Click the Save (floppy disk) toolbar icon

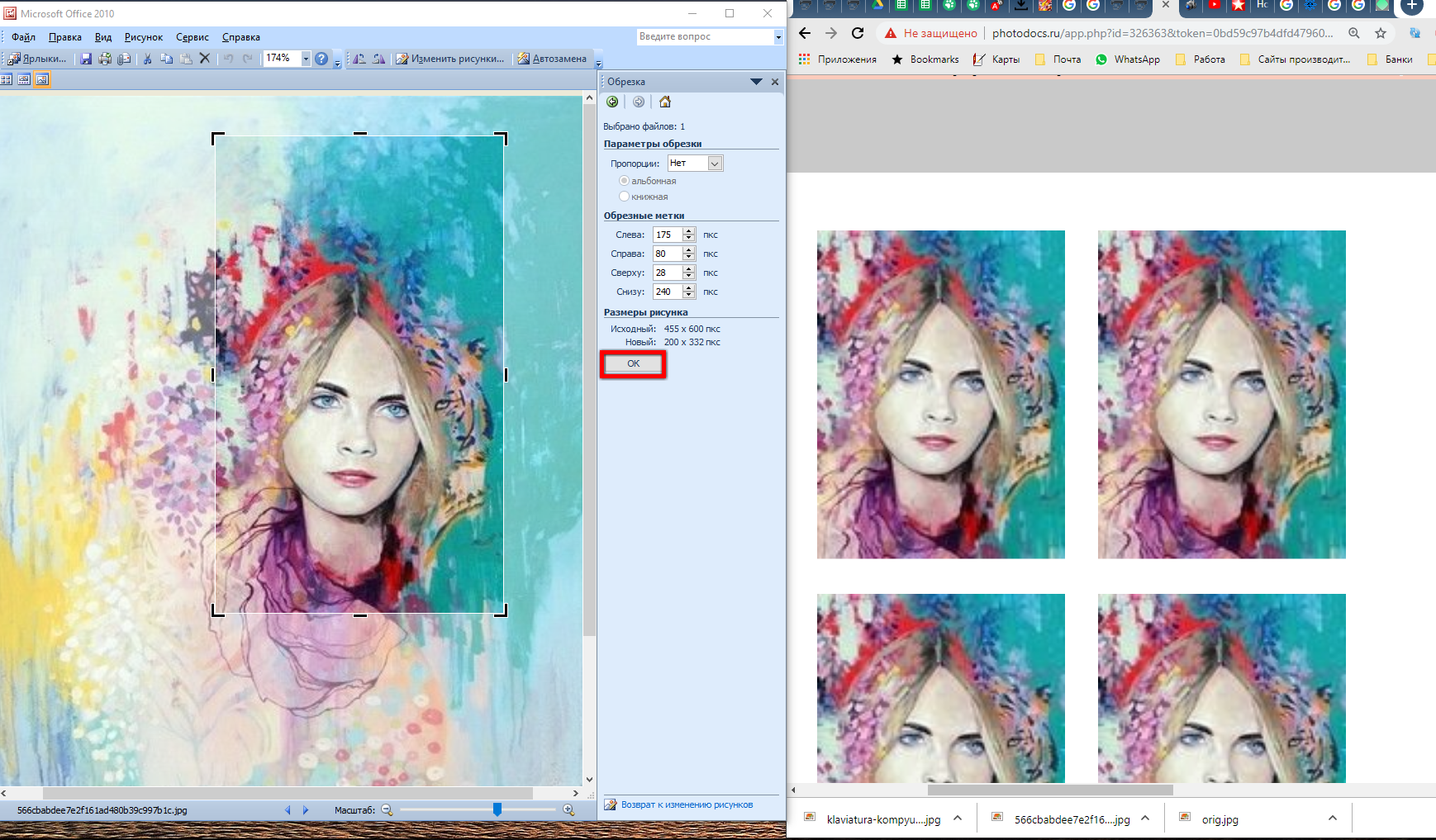pos(86,59)
